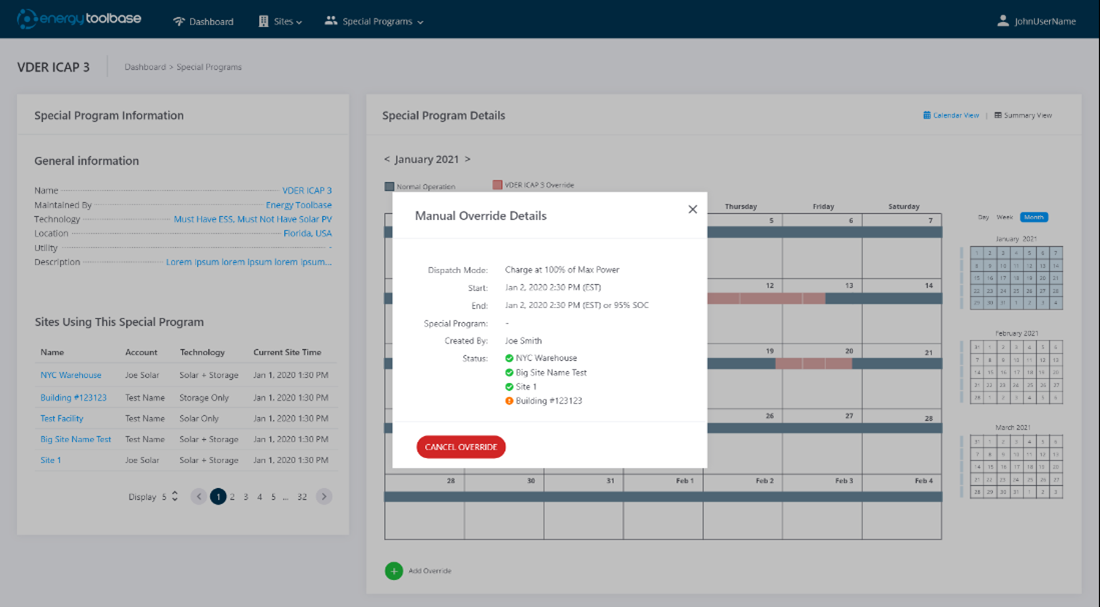This screenshot has width=1100, height=607.
Task: Click green check icon beside Big Site Name Test status
Action: pos(509,373)
